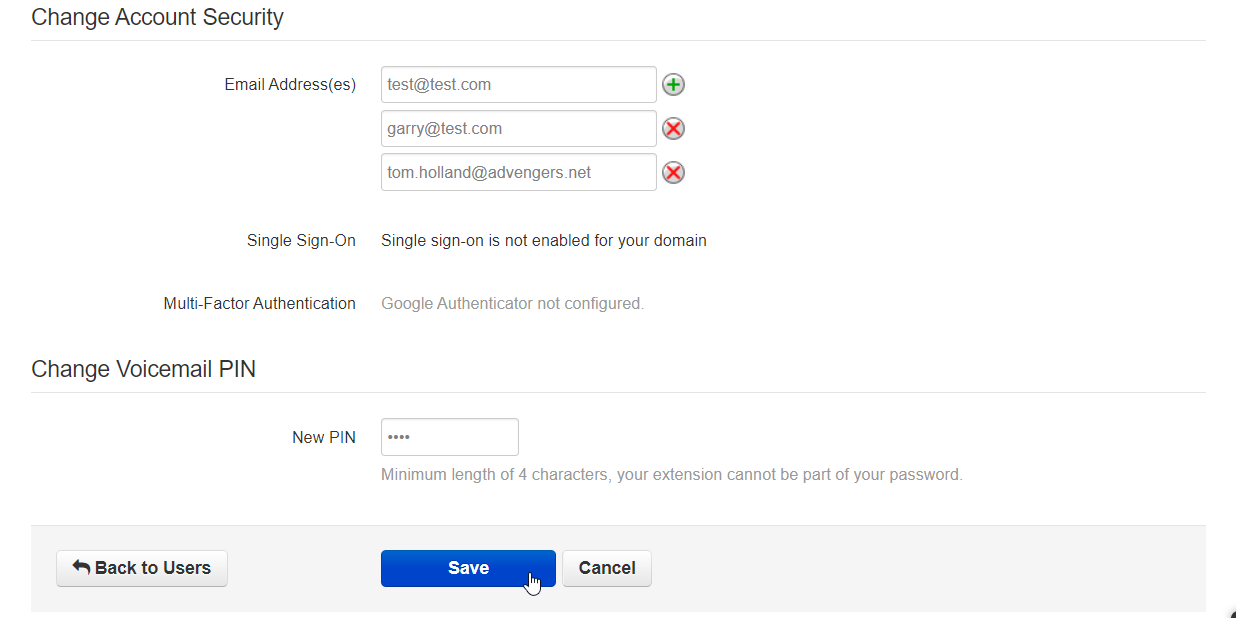1236x618 pixels.
Task: Delete the tom.holland@advengers.net email entry
Action: tap(674, 173)
